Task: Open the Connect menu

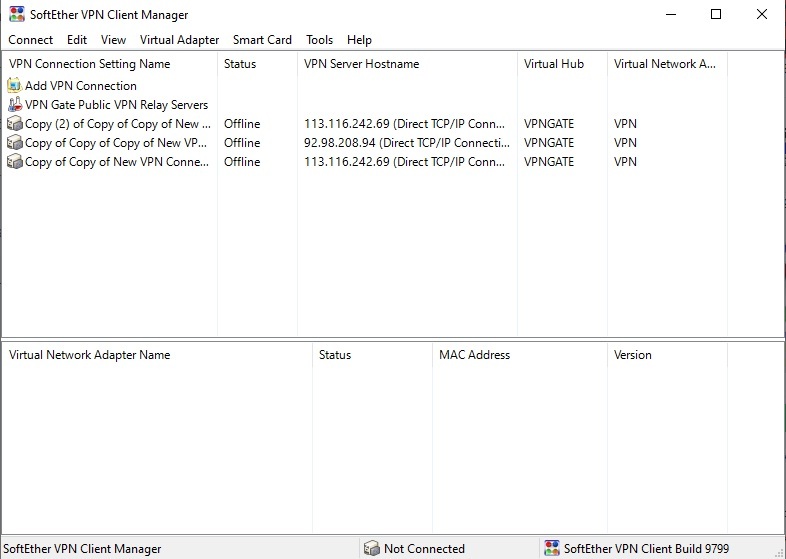Action: coord(31,40)
